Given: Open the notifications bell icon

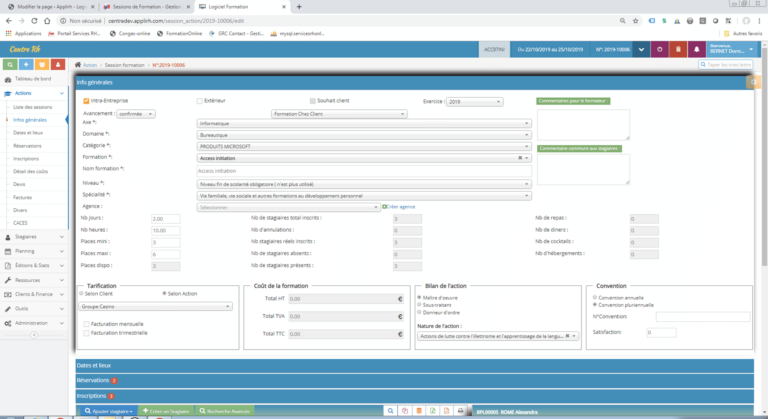Looking at the screenshot, I should click(x=698, y=48).
